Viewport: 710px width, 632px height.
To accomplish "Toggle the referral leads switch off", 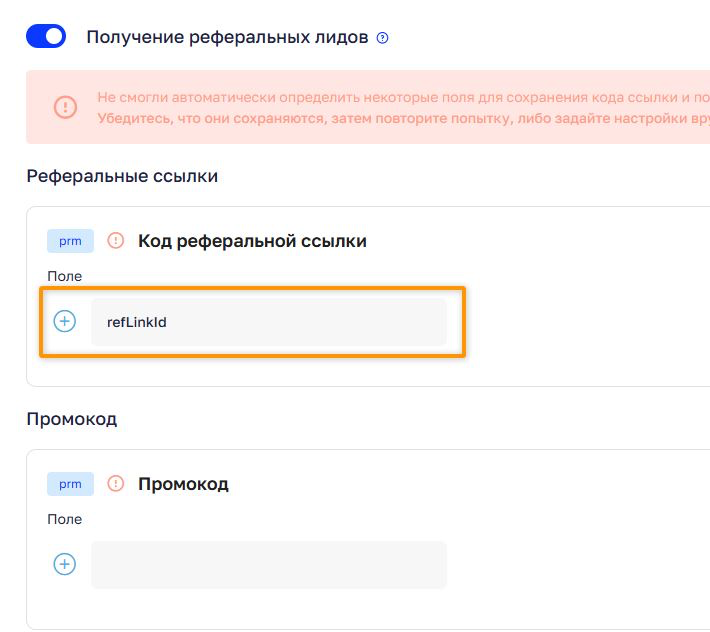I will click(45, 37).
